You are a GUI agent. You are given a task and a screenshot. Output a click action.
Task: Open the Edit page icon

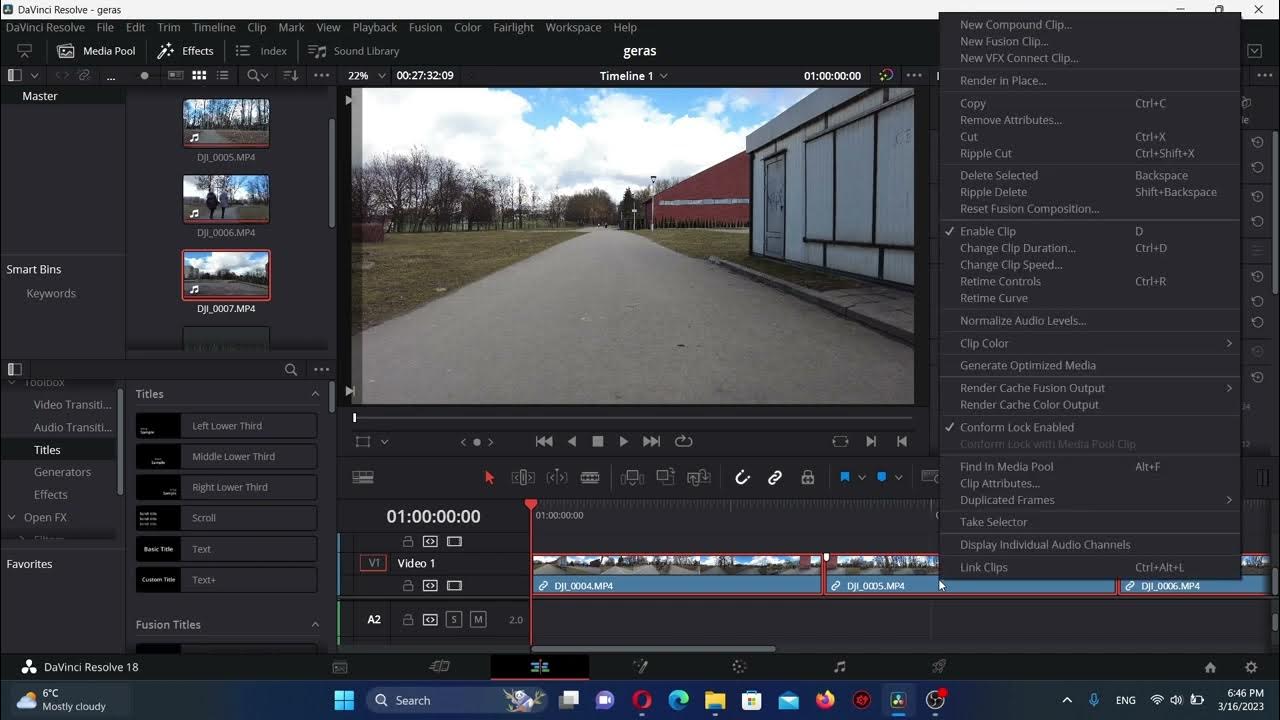[x=540, y=667]
